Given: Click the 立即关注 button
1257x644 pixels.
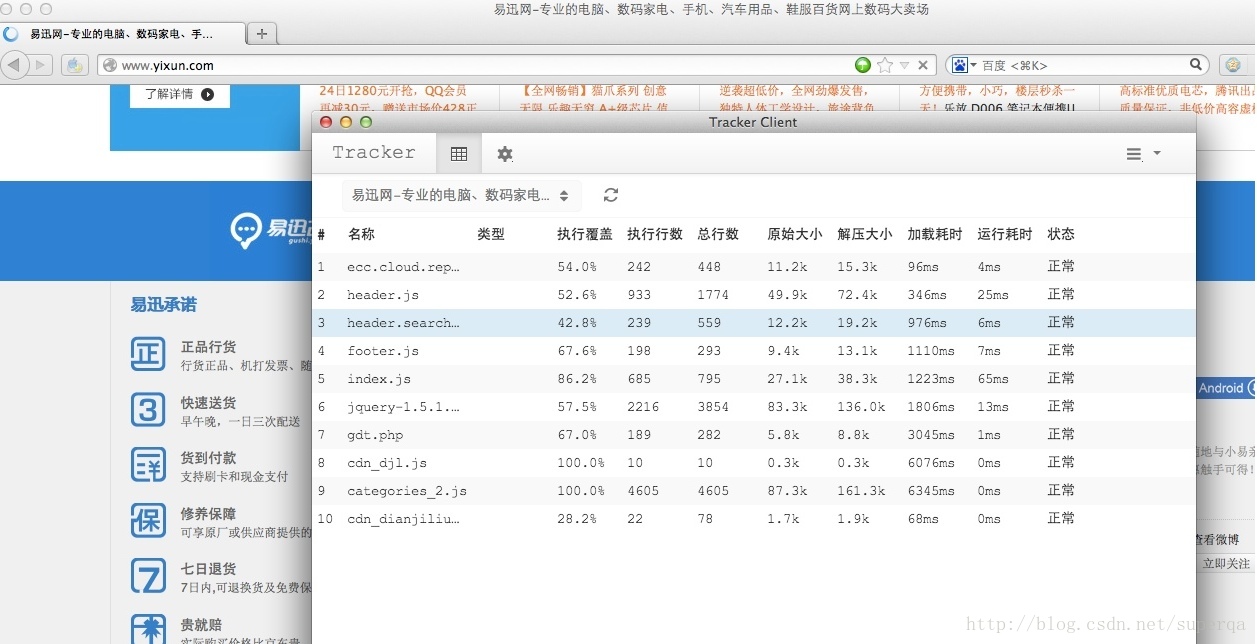Looking at the screenshot, I should [1226, 564].
